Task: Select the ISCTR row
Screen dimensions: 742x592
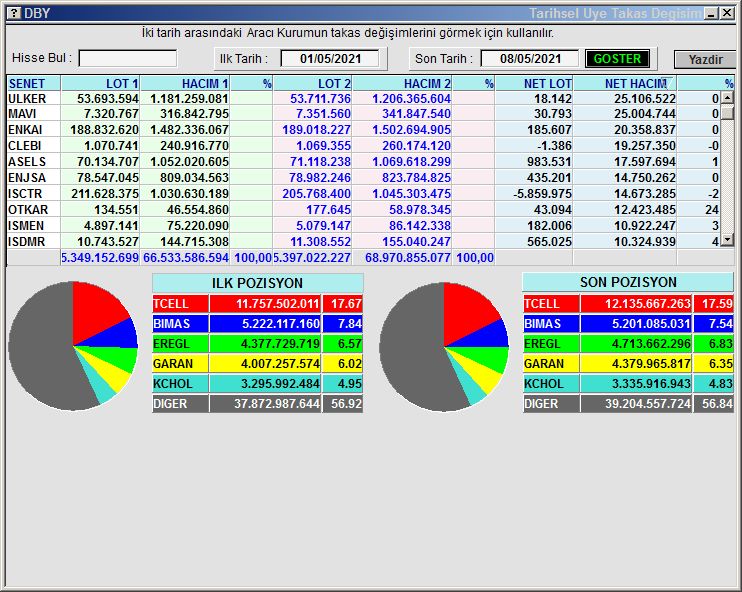Action: [x=363, y=194]
